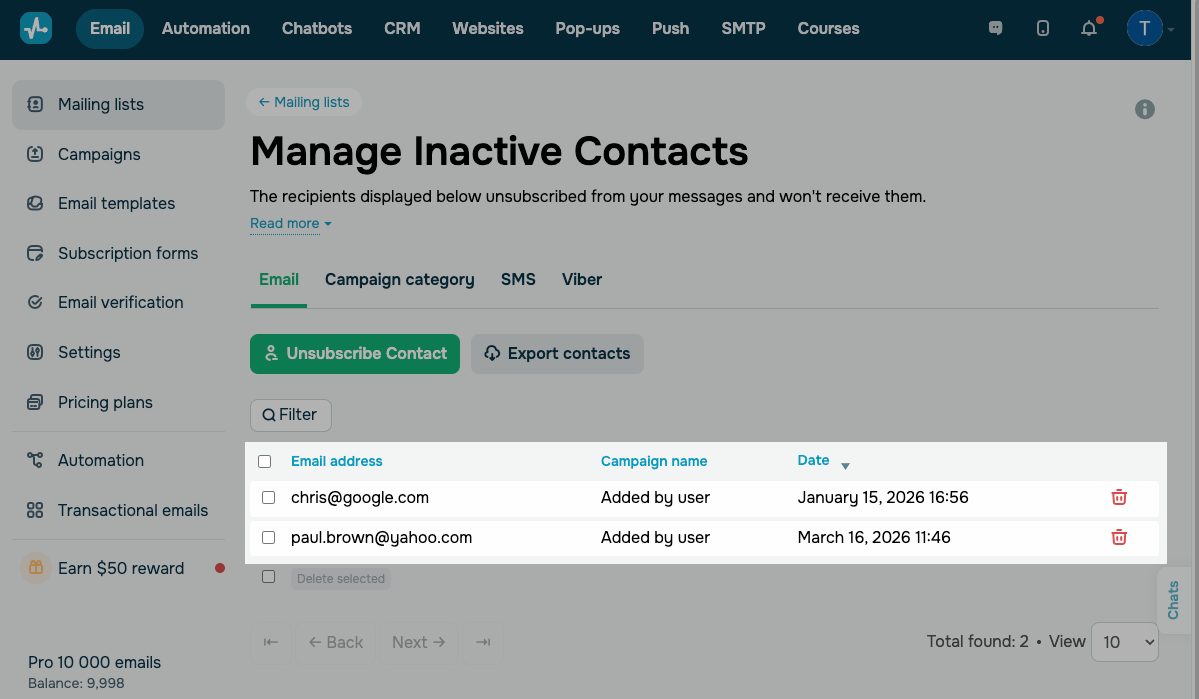Toggle the select-all checkbox in table header
This screenshot has width=1199, height=699.
(x=265, y=461)
